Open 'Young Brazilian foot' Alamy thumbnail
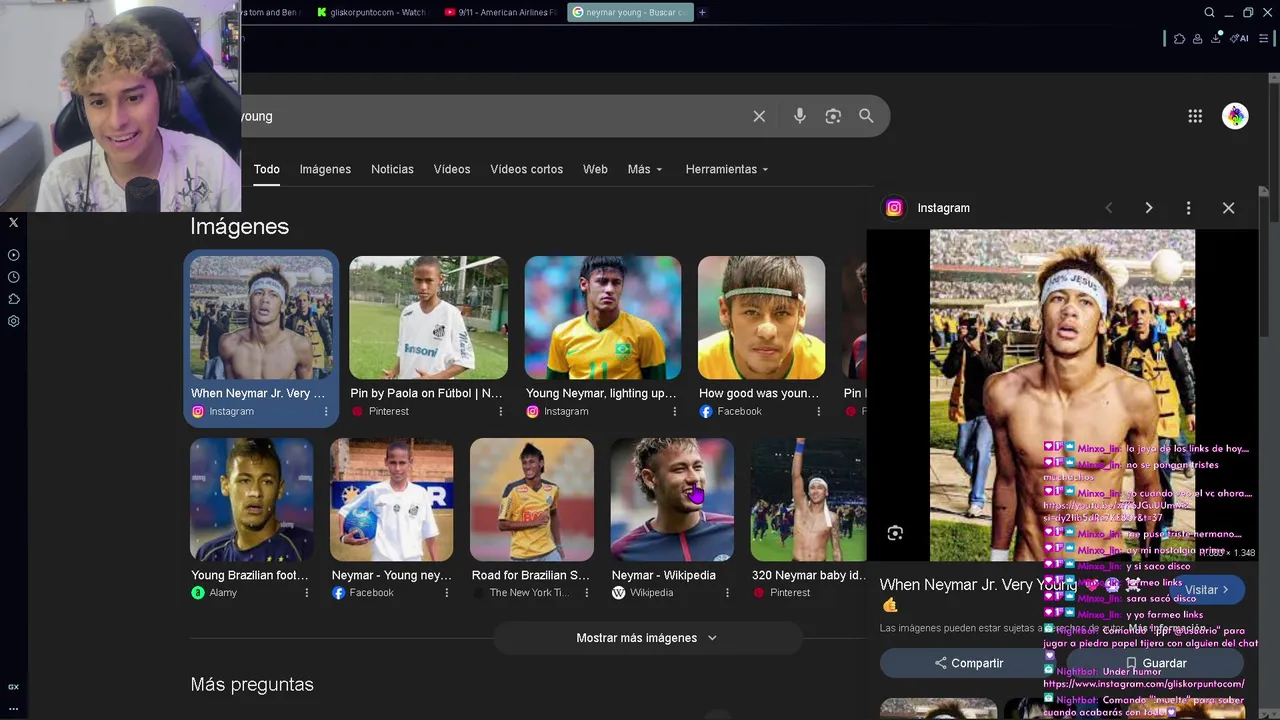The width and height of the screenshot is (1280, 720). [251, 499]
